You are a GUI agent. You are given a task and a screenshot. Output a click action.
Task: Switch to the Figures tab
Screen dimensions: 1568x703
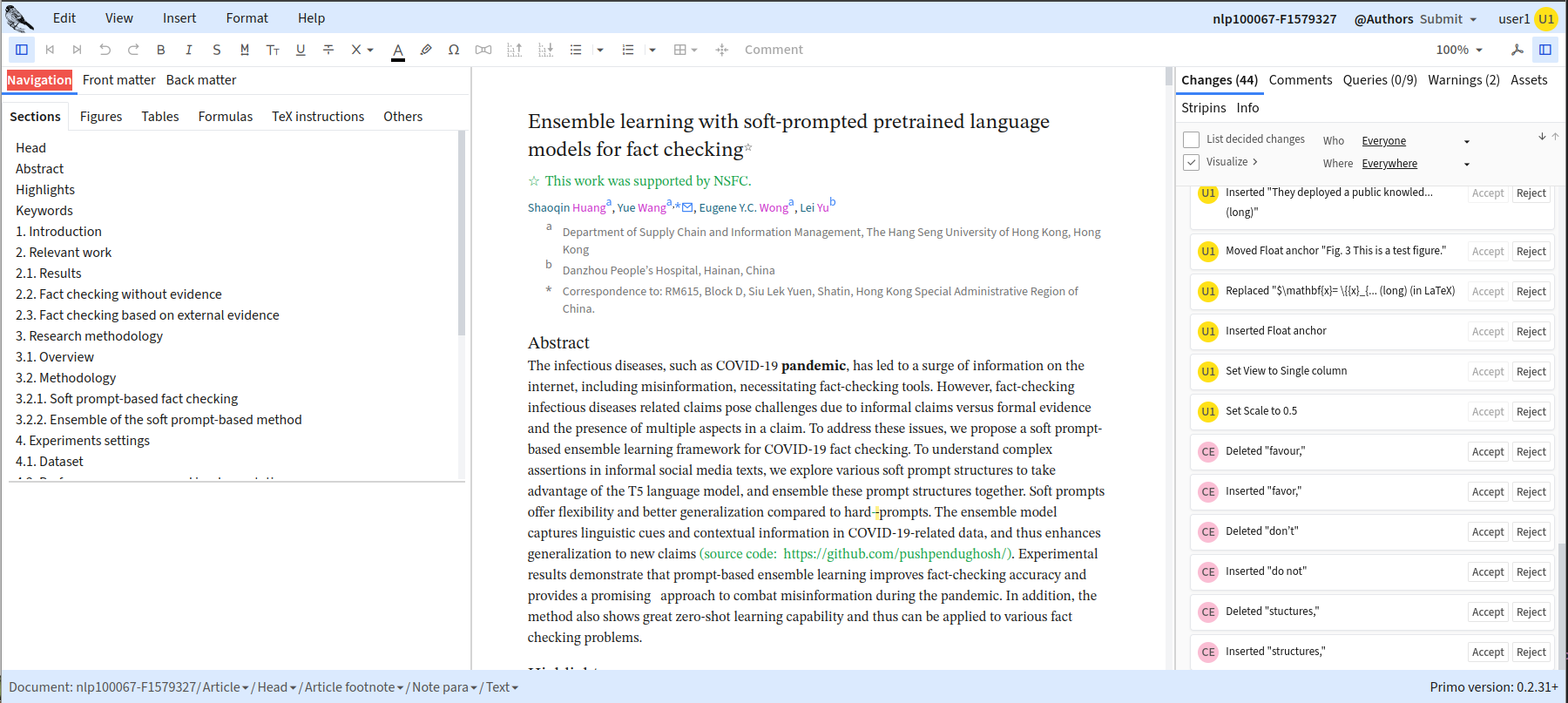(101, 117)
